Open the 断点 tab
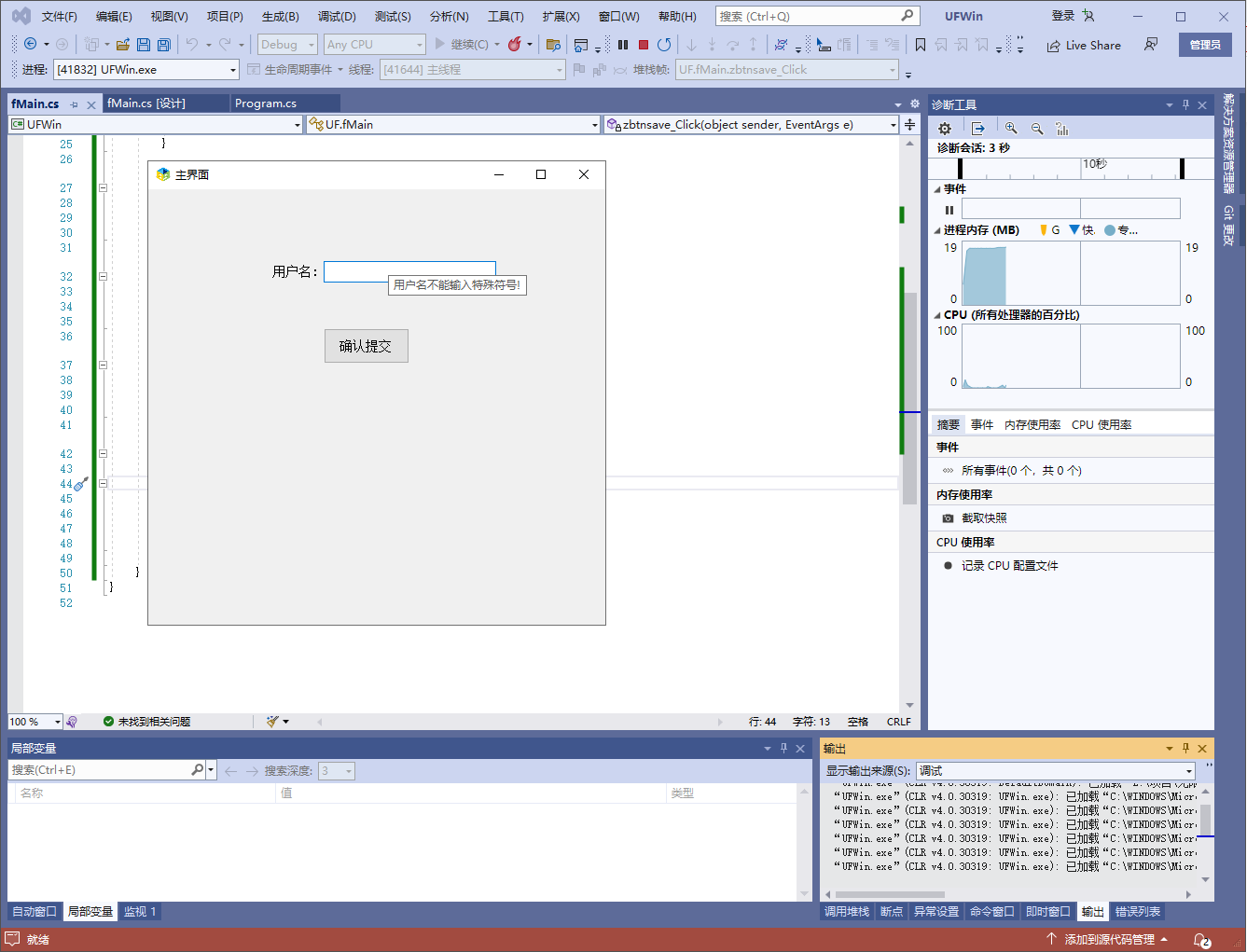 pyautogui.click(x=892, y=911)
